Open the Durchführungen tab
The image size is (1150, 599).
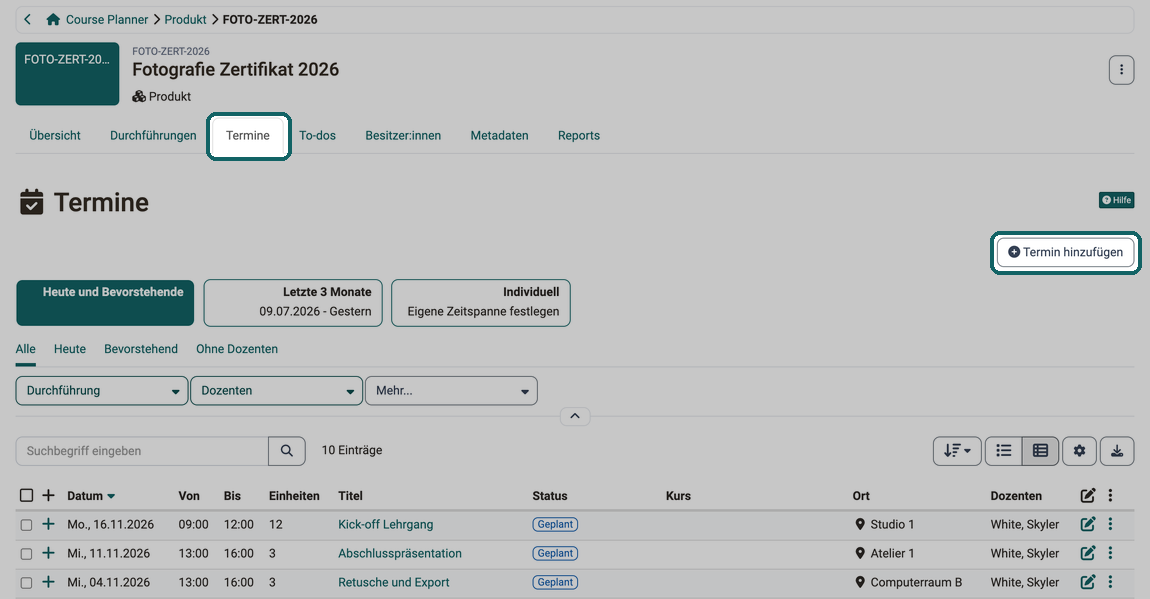tap(153, 136)
